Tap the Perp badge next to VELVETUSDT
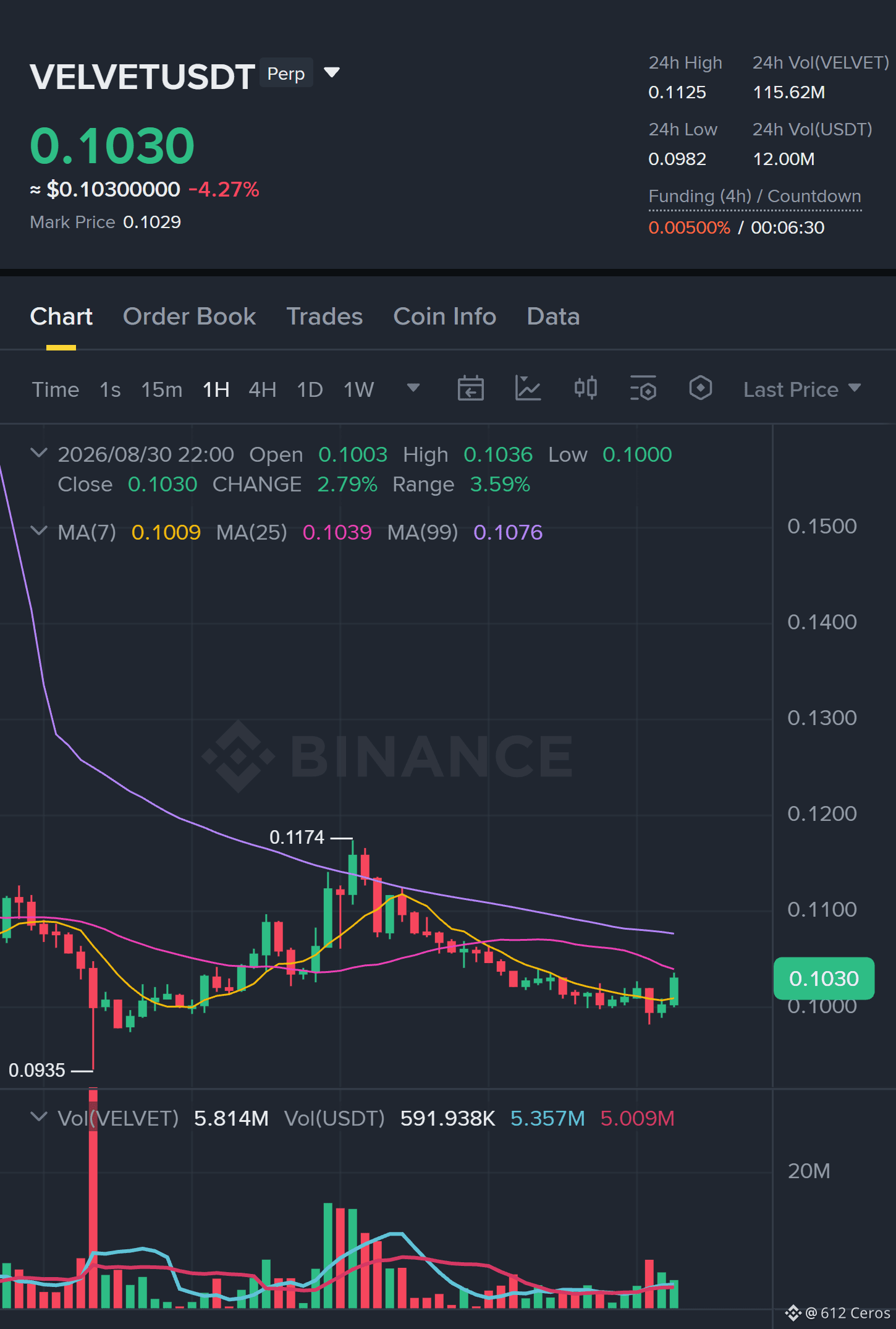 (286, 74)
